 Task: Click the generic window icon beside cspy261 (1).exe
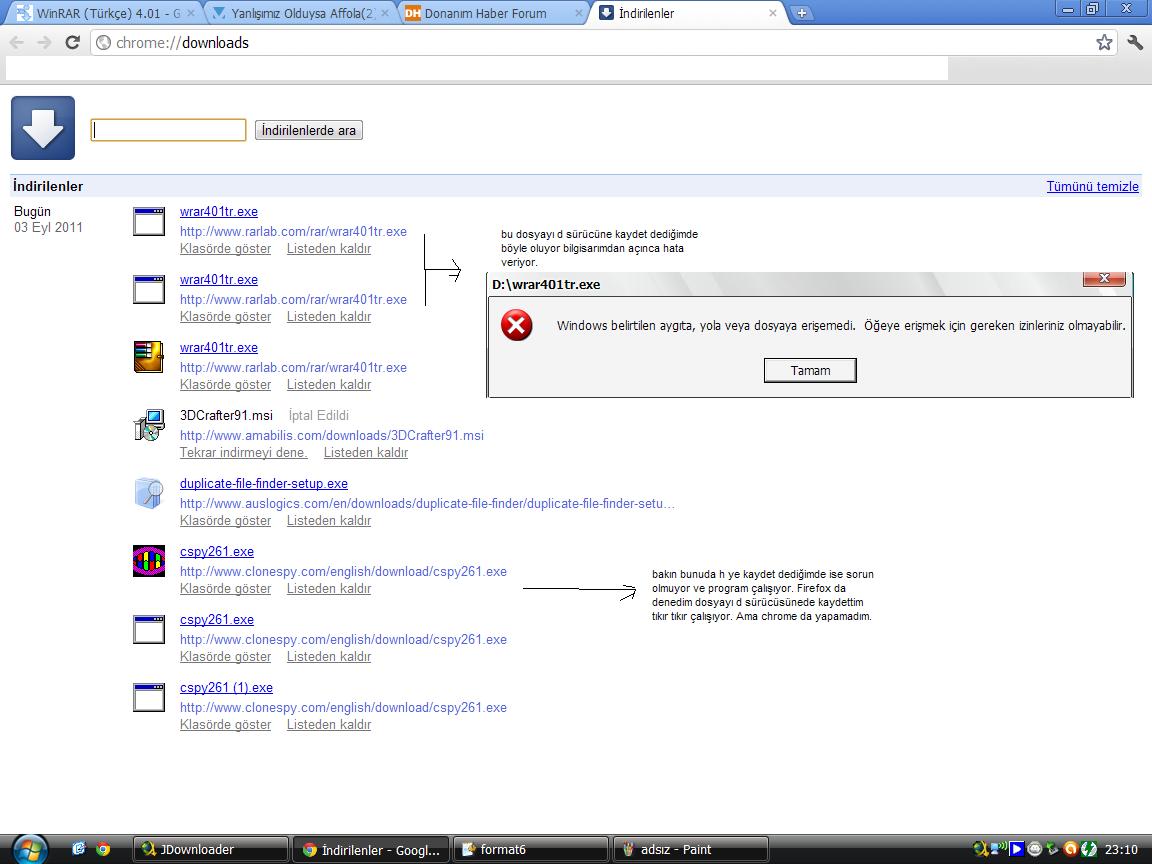[148, 697]
